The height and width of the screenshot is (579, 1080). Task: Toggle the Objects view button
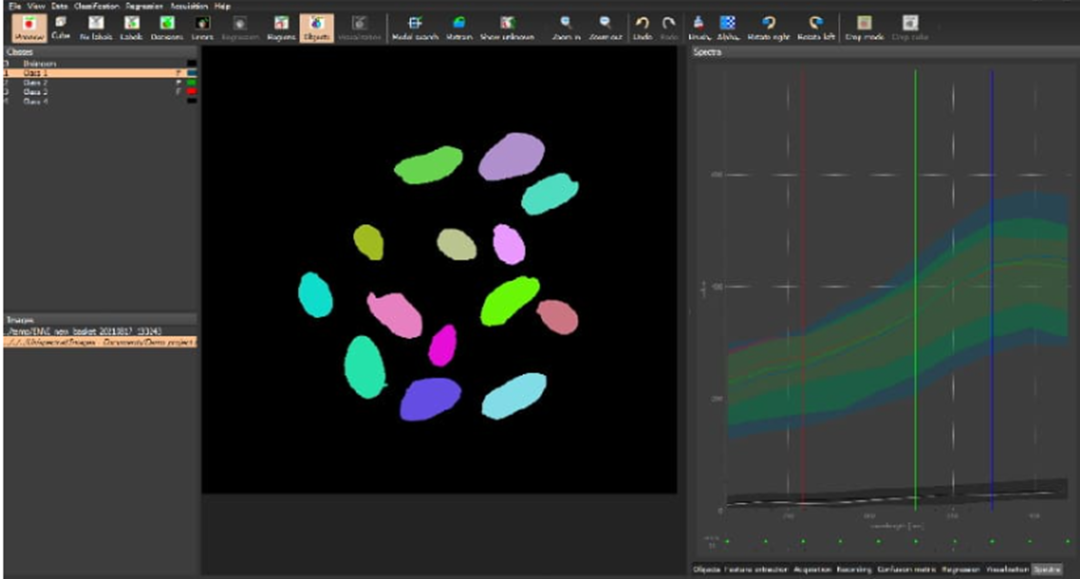(317, 26)
